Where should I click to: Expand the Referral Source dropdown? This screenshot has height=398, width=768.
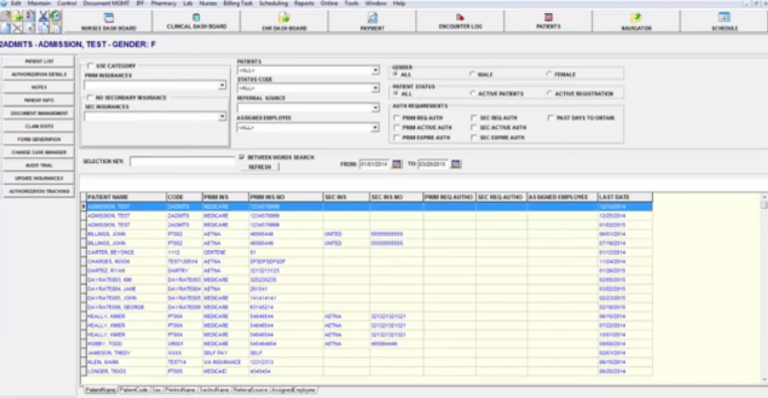click(x=375, y=108)
